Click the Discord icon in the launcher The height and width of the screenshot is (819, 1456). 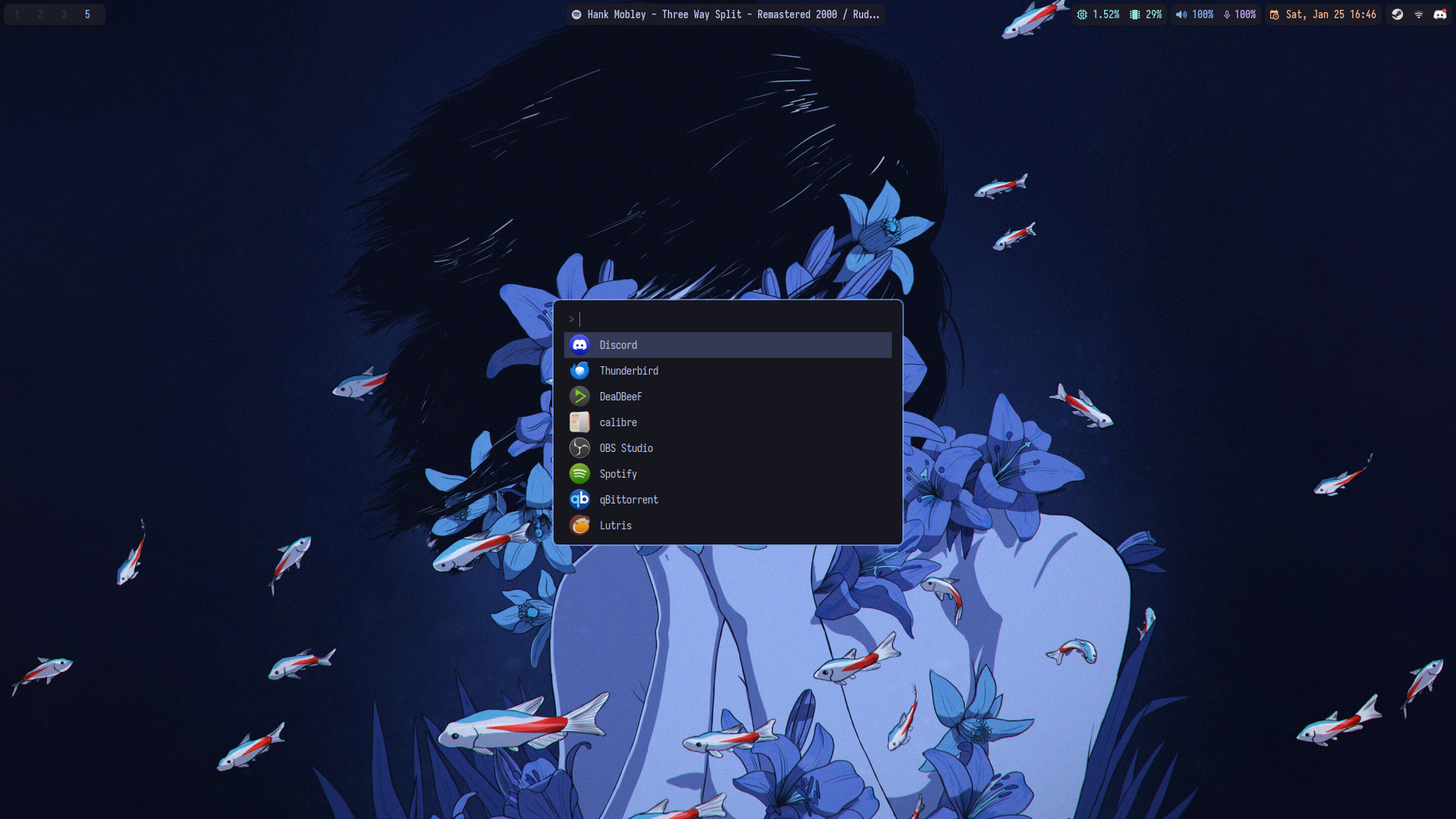(579, 345)
